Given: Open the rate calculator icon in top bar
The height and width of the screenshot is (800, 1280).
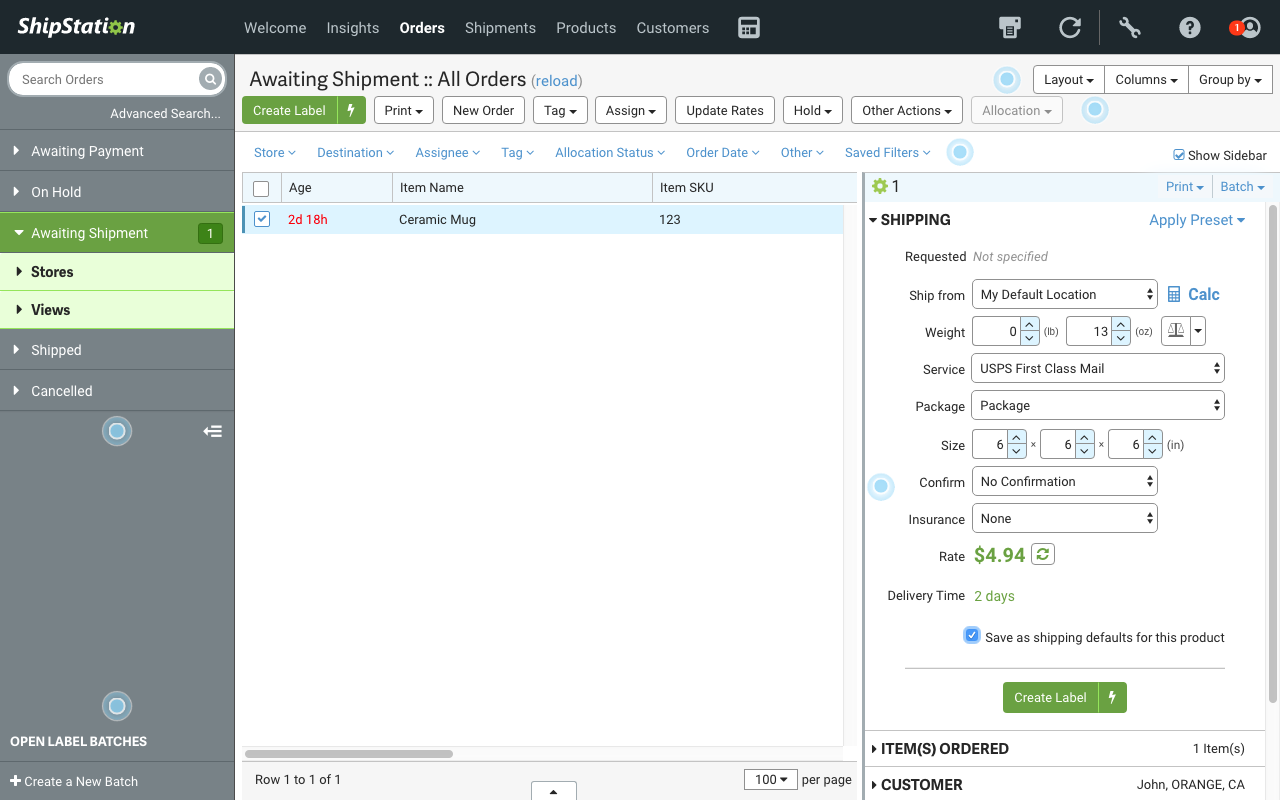Looking at the screenshot, I should tap(749, 28).
